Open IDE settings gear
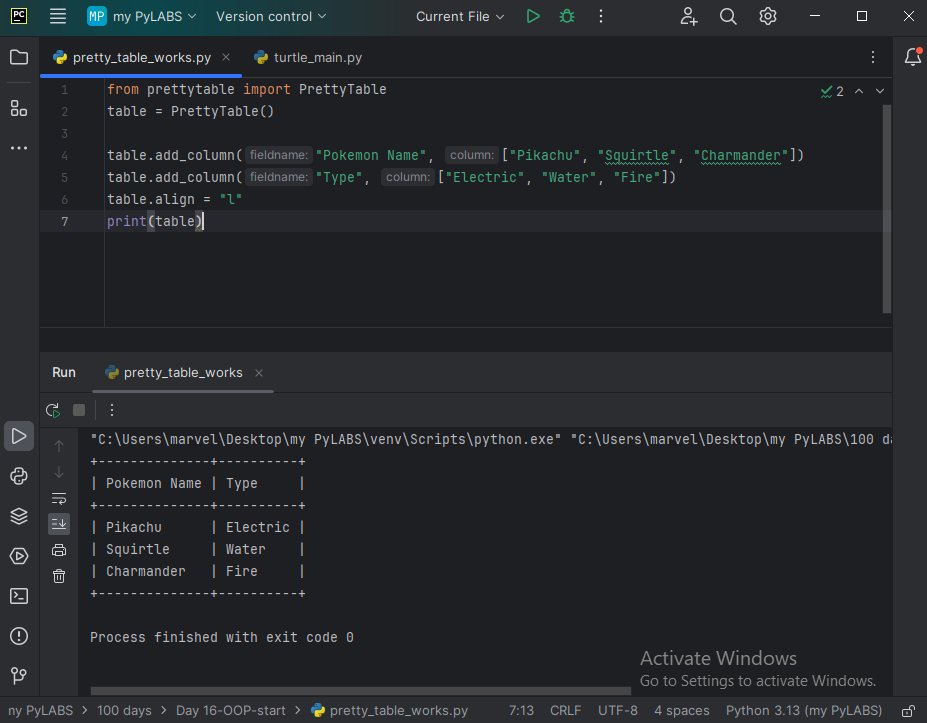This screenshot has height=723, width=927. tap(767, 16)
